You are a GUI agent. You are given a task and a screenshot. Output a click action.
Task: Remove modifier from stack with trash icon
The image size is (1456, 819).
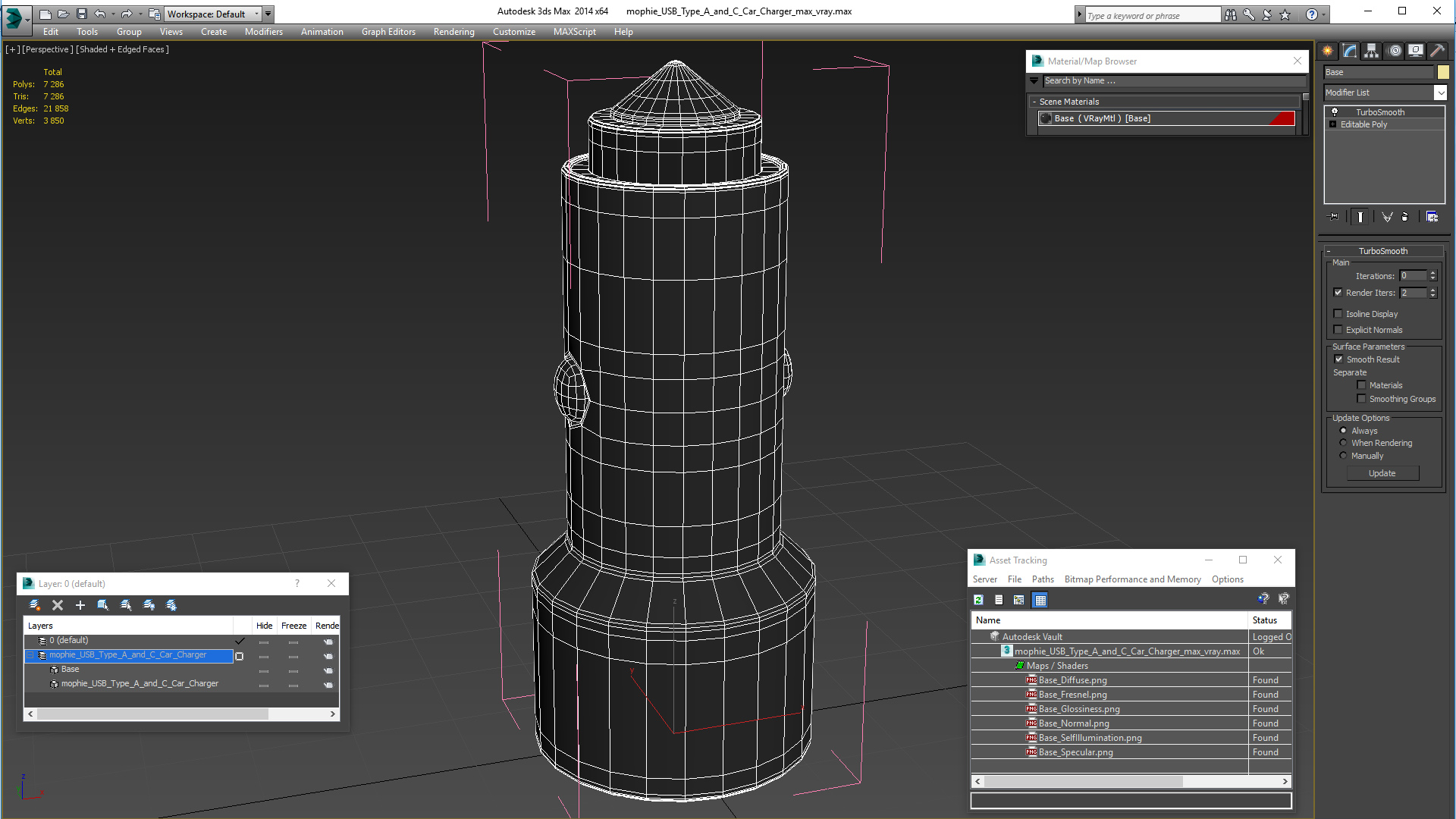[x=1405, y=217]
